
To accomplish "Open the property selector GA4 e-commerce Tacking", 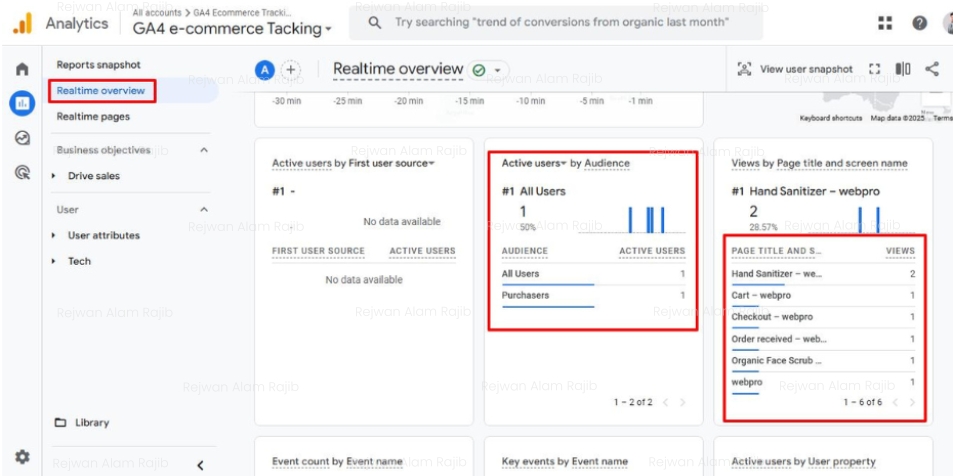I will (x=230, y=29).
